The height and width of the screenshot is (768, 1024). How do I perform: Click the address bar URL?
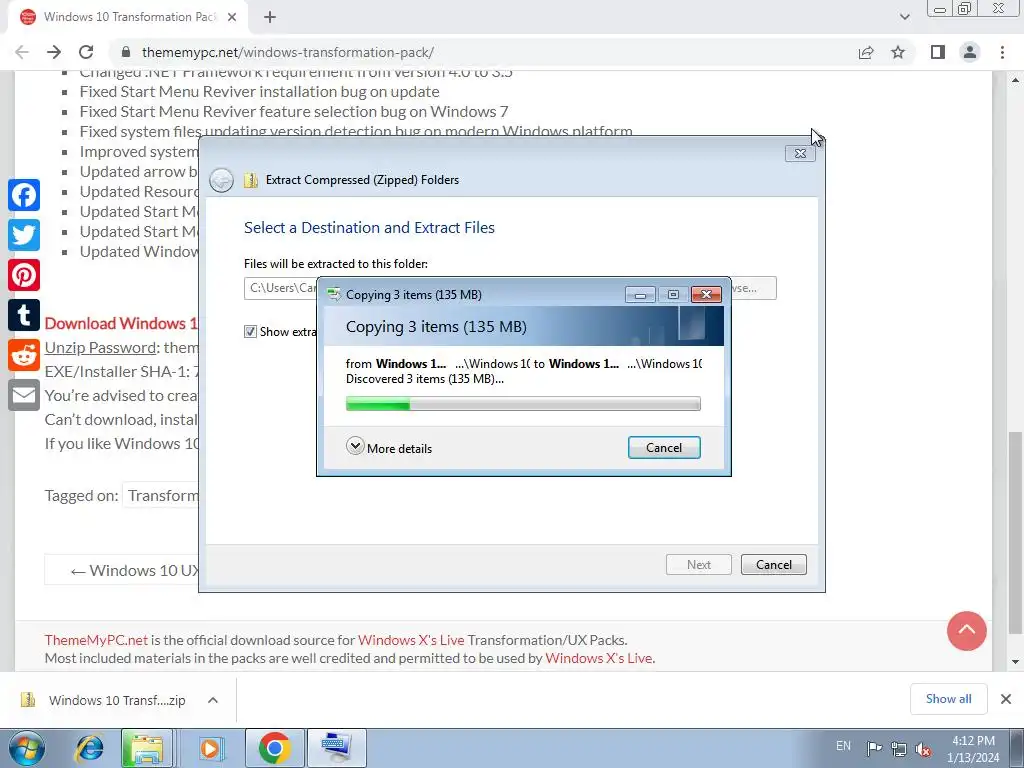[288, 52]
